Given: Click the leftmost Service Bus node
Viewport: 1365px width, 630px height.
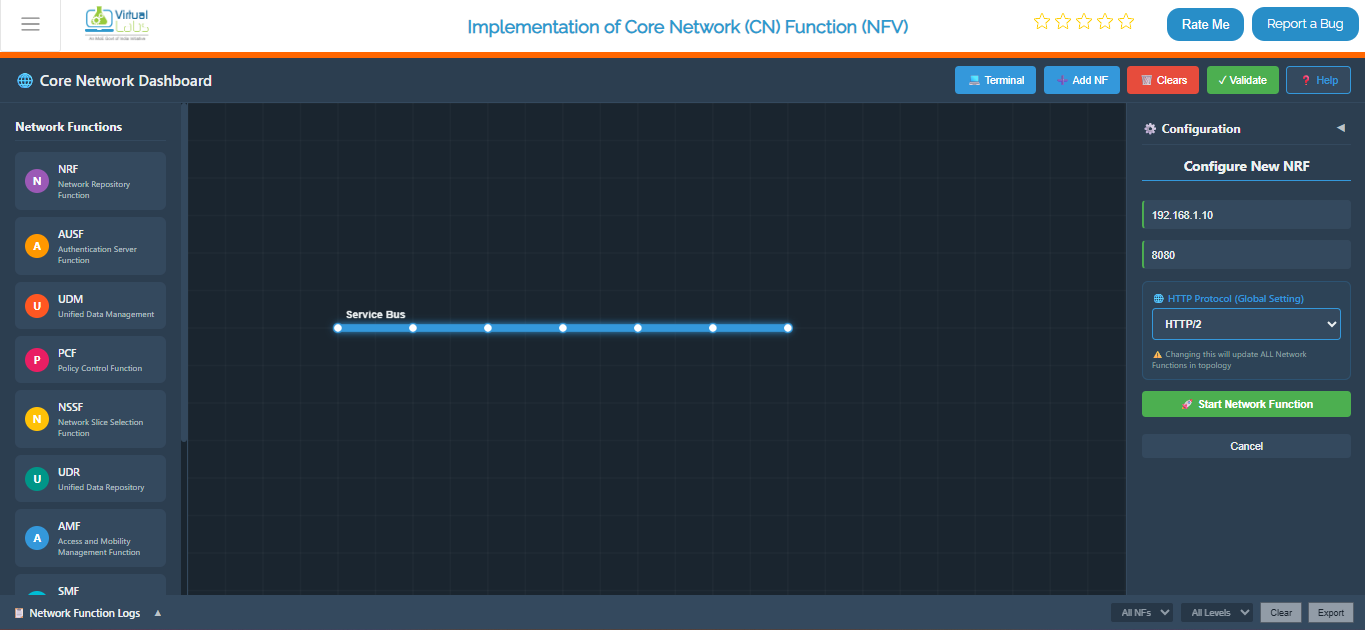Looking at the screenshot, I should pyautogui.click(x=338, y=328).
